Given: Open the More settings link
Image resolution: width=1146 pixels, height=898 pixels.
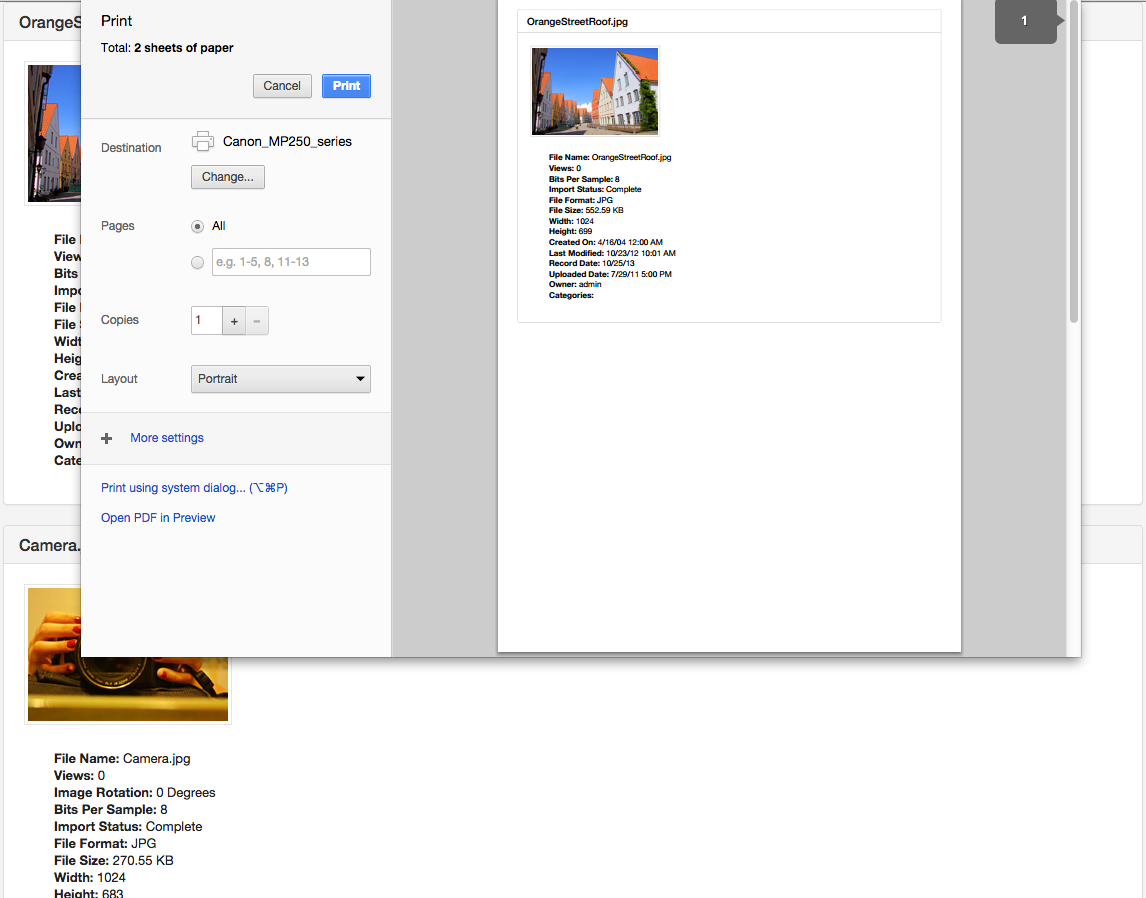Looking at the screenshot, I should coord(167,438).
